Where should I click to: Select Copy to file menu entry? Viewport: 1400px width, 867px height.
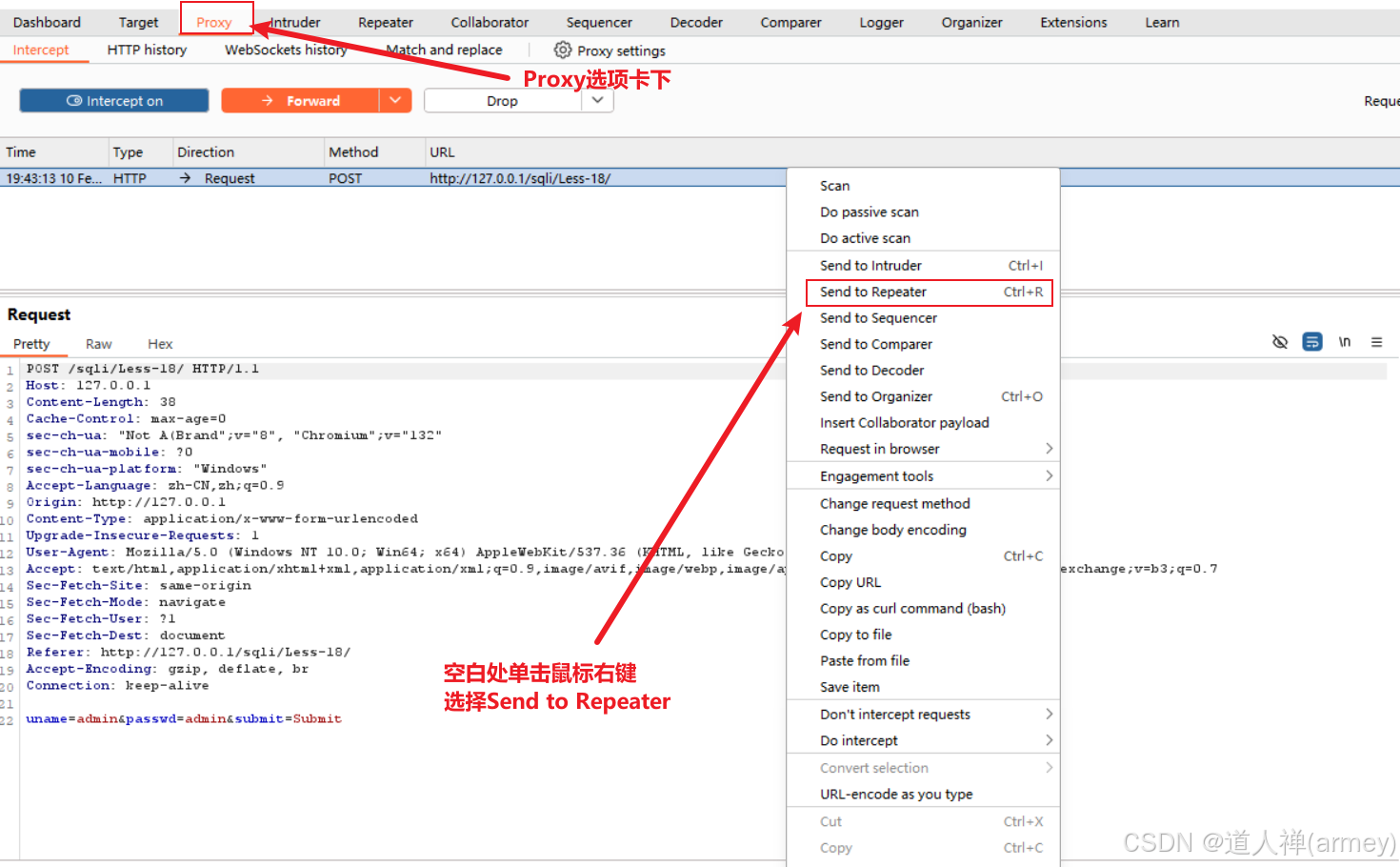[x=923, y=635]
